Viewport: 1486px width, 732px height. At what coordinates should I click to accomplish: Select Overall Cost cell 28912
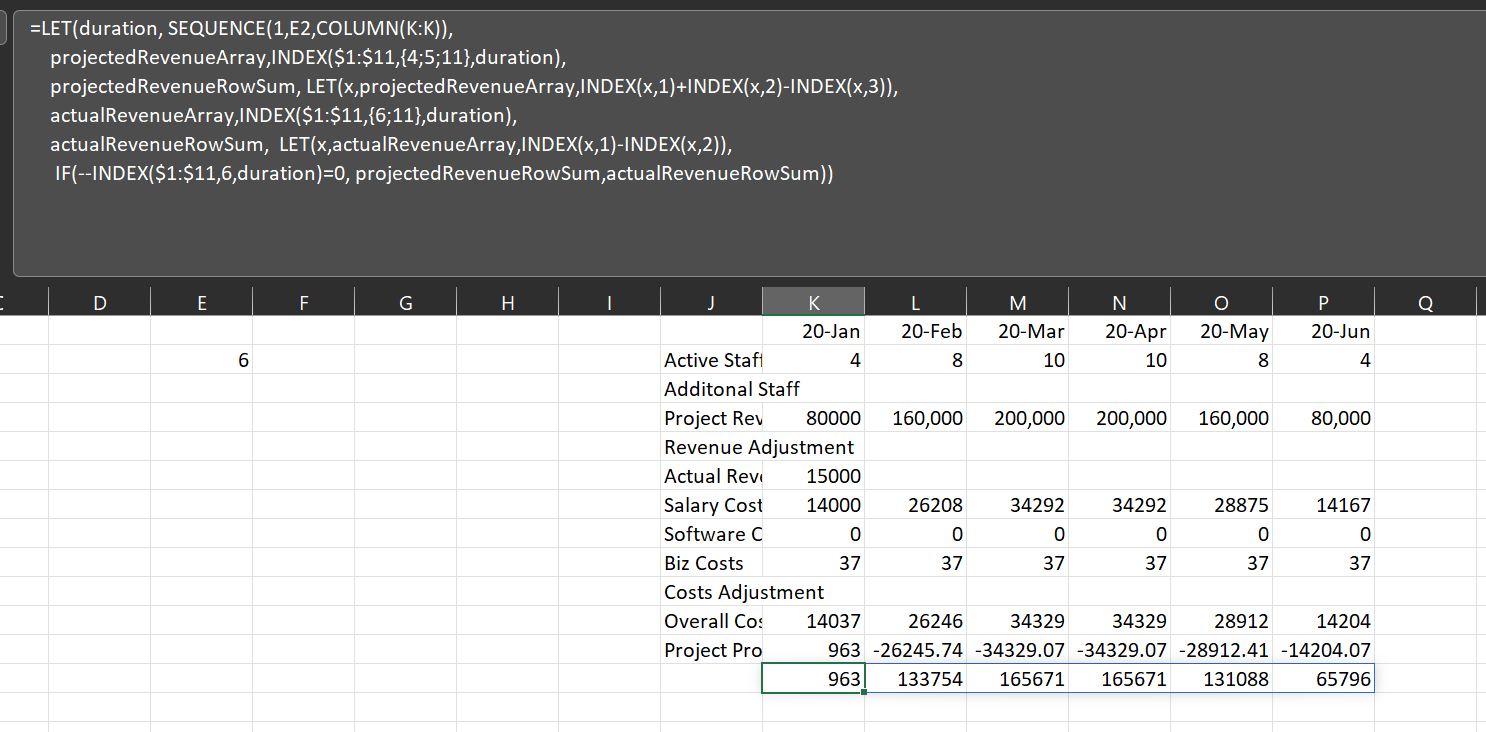[1221, 621]
